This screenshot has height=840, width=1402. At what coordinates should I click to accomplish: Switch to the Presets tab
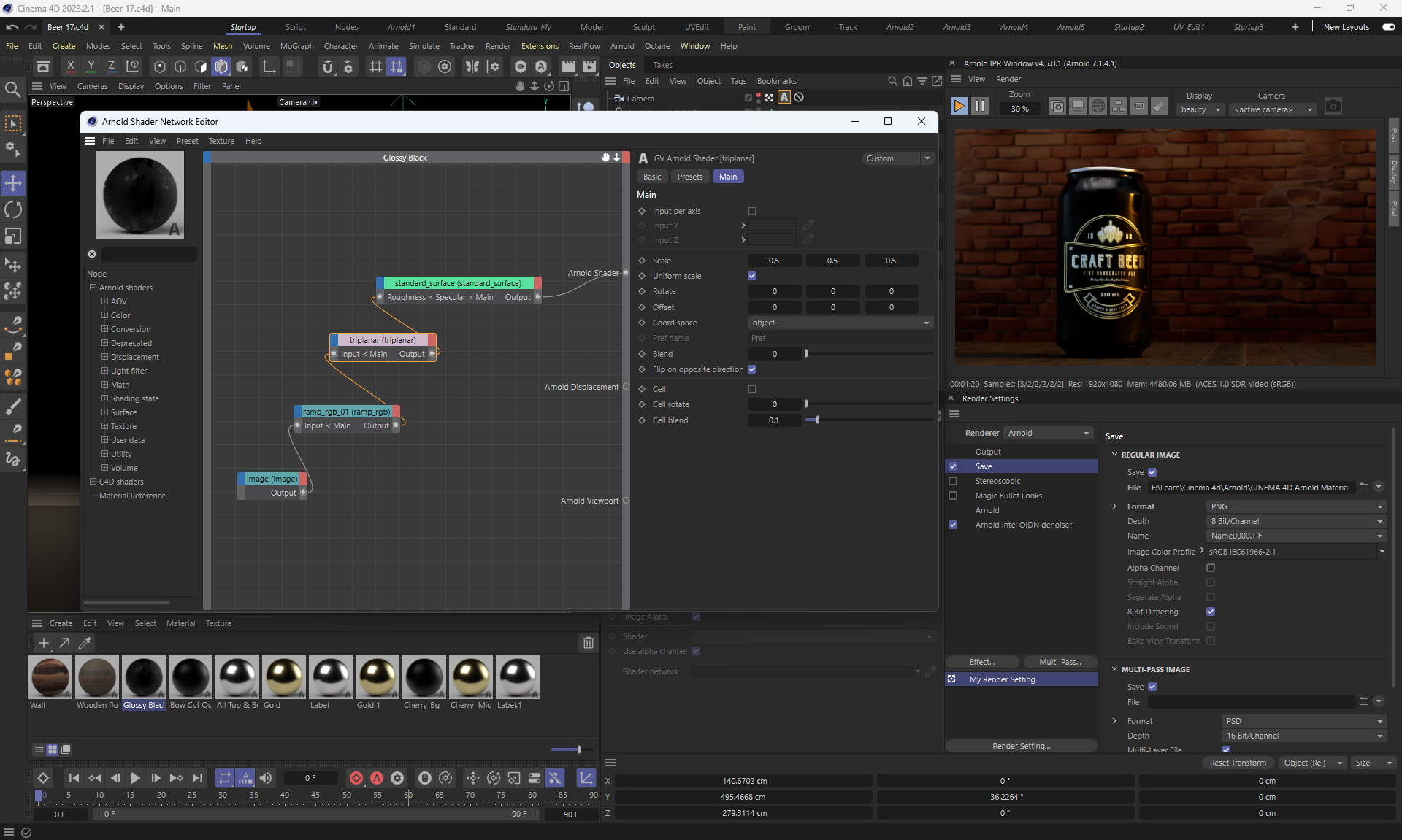click(689, 177)
